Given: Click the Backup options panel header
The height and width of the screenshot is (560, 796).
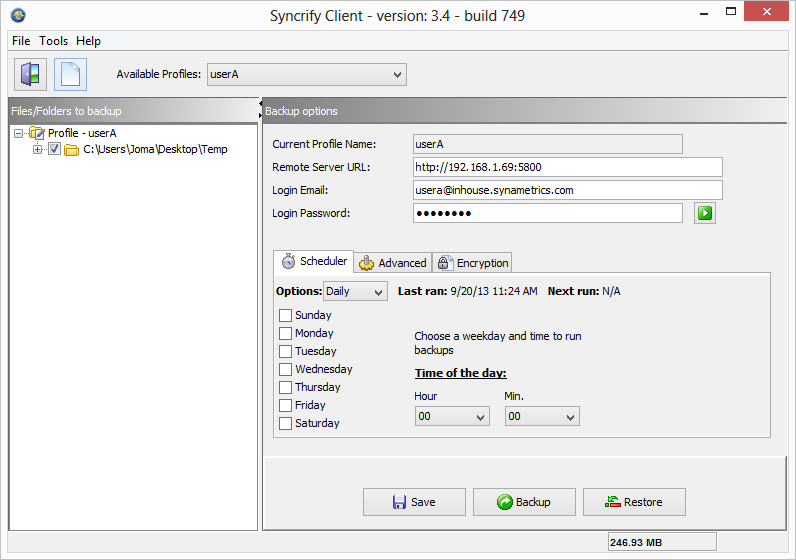Looking at the screenshot, I should click(x=525, y=111).
